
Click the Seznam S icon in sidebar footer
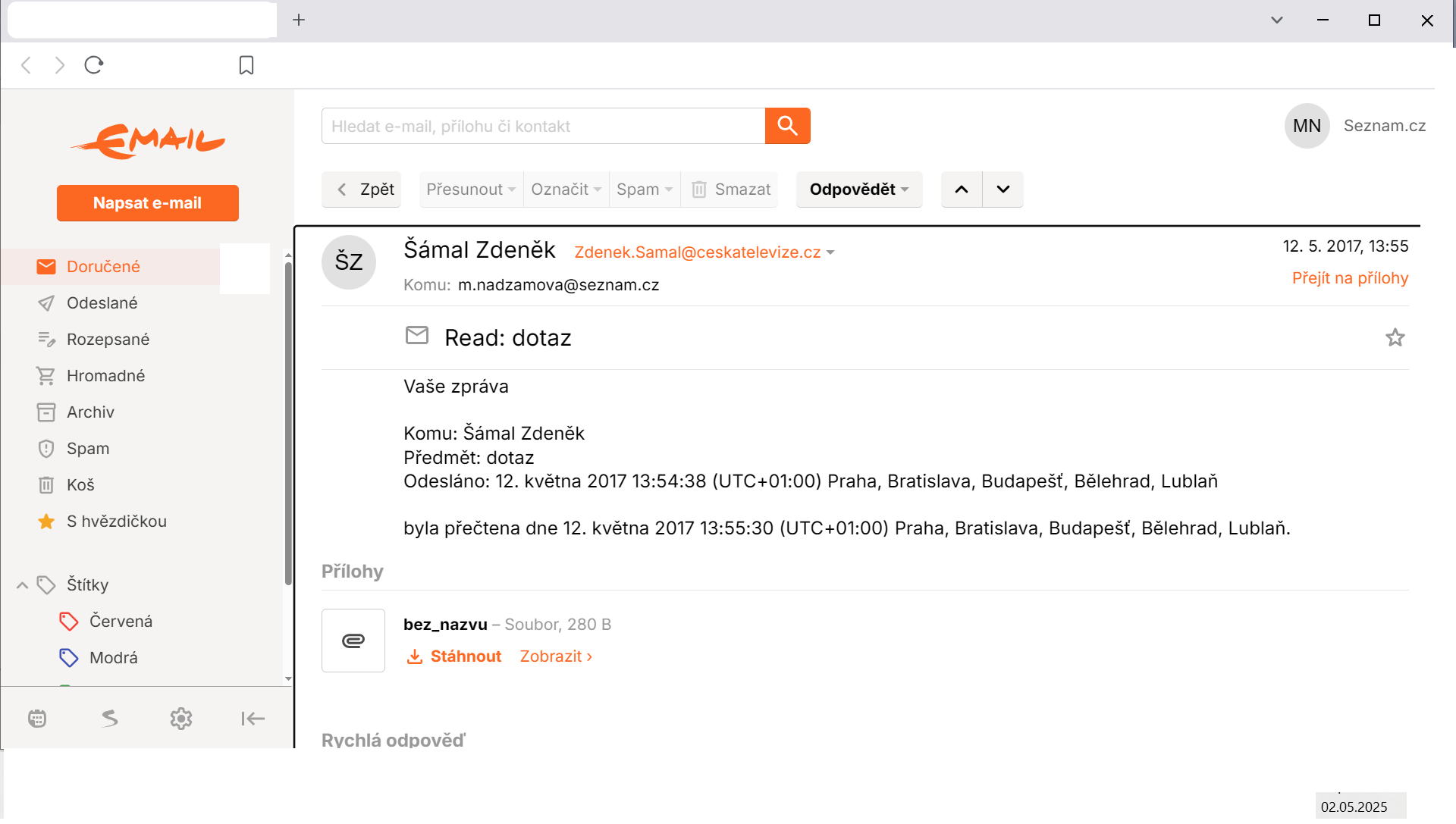[x=110, y=719]
